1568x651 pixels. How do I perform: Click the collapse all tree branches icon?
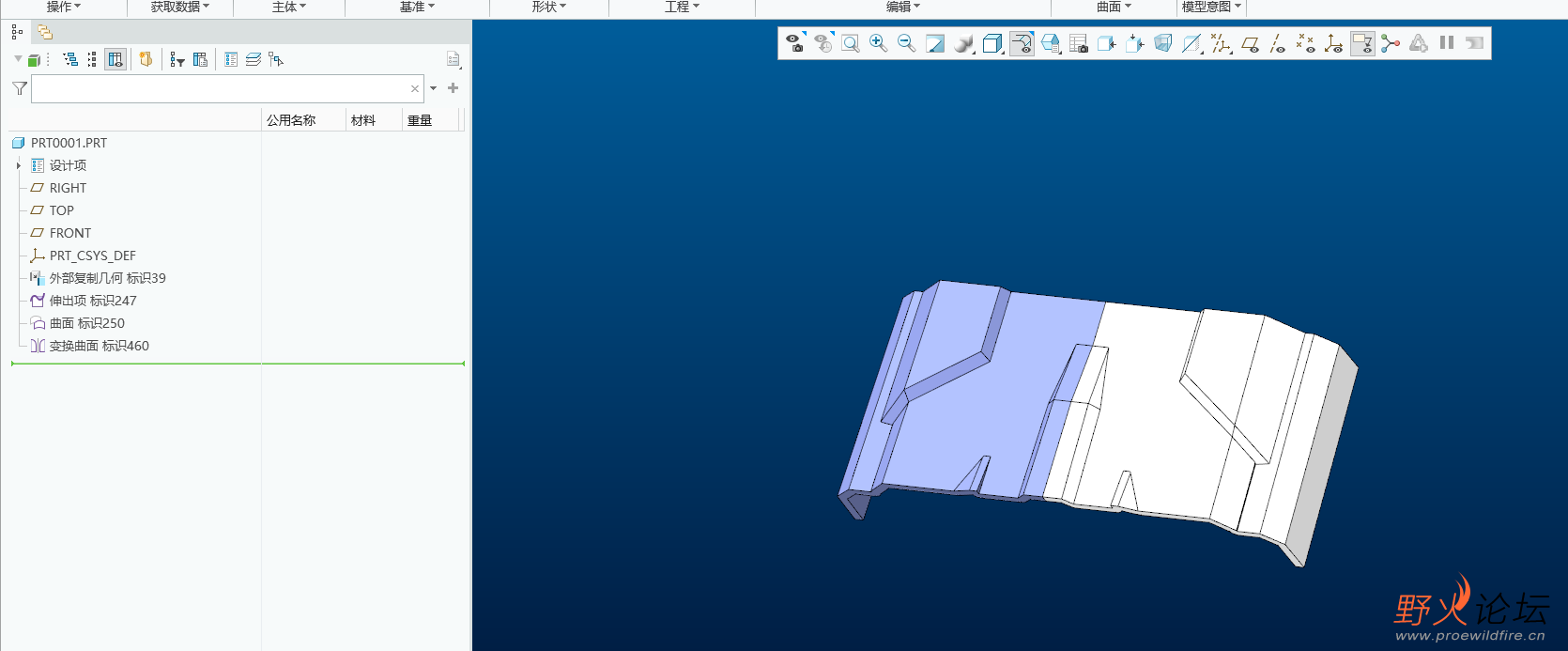tap(92, 59)
